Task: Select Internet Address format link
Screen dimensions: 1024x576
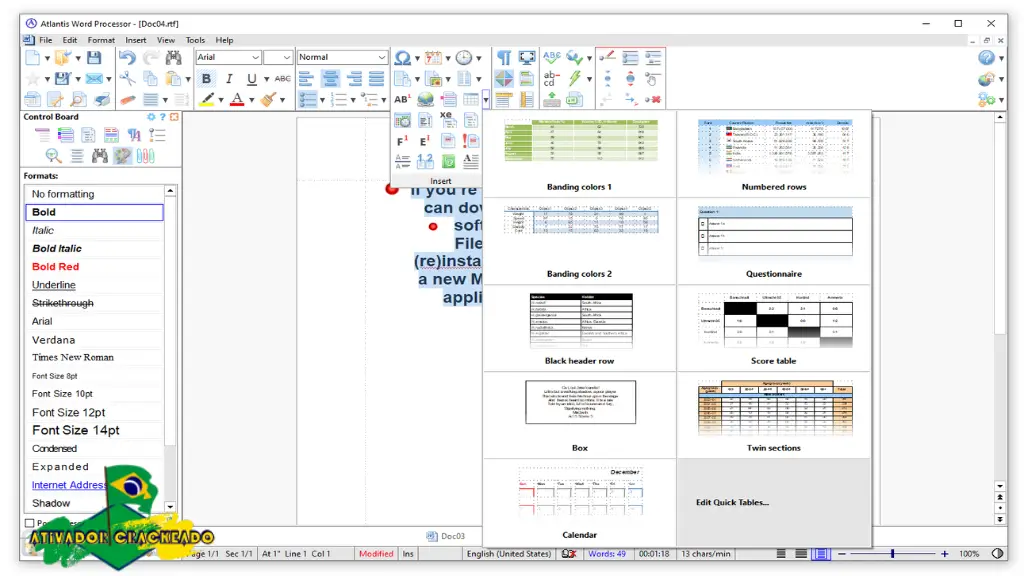Action: point(69,485)
